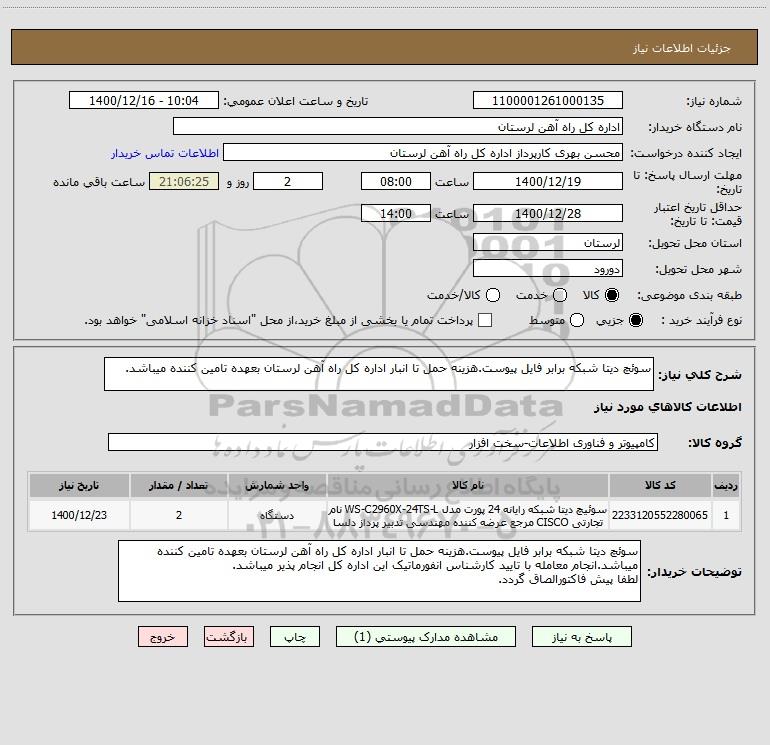
Task: Click the announcement date field 1400/12/16 - 10:04
Action: pyautogui.click(x=144, y=101)
